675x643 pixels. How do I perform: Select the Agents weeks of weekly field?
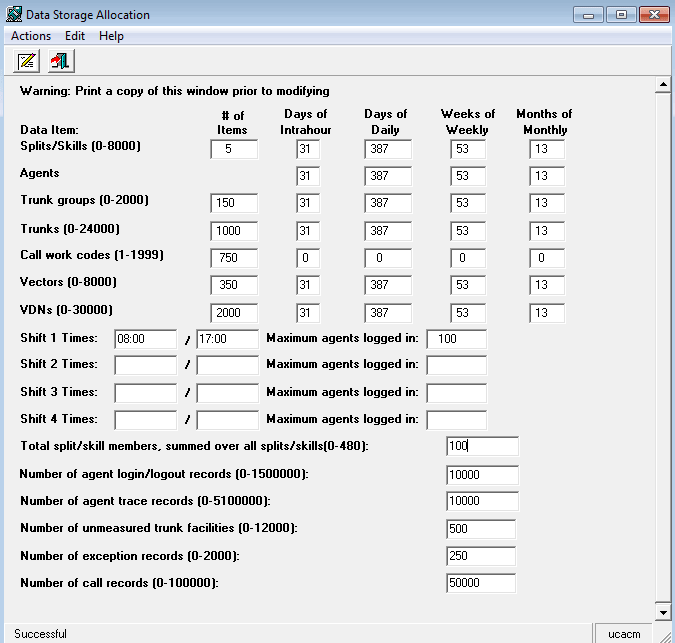468,176
